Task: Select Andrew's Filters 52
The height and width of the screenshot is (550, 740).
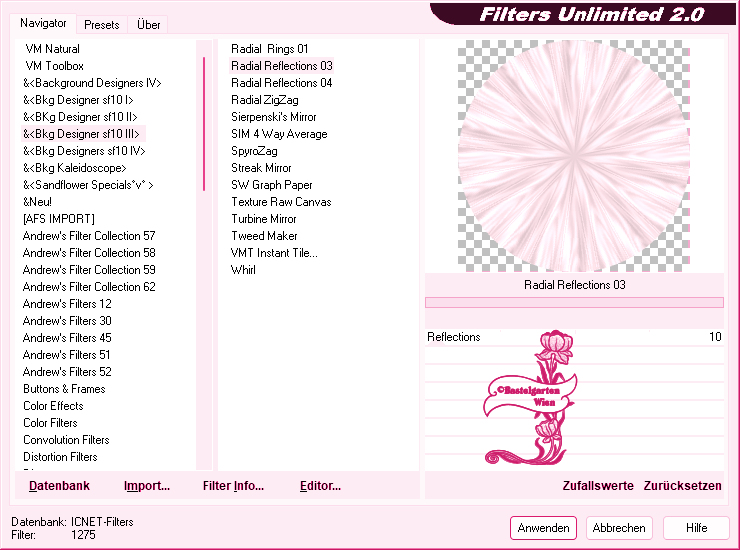Action: [67, 372]
